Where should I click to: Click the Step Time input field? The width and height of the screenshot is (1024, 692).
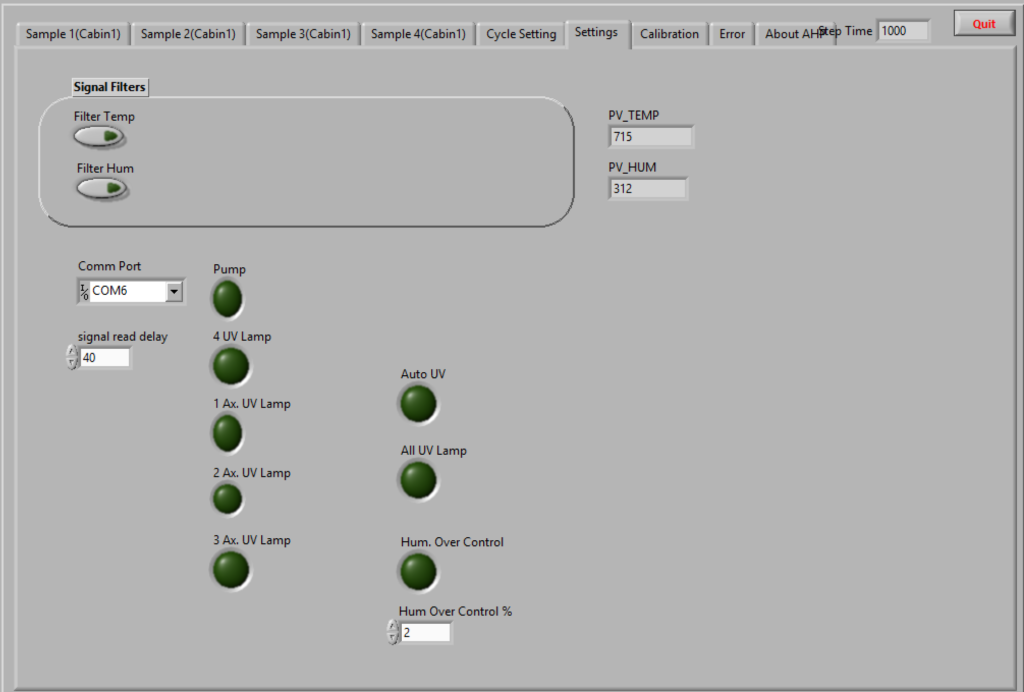point(903,31)
